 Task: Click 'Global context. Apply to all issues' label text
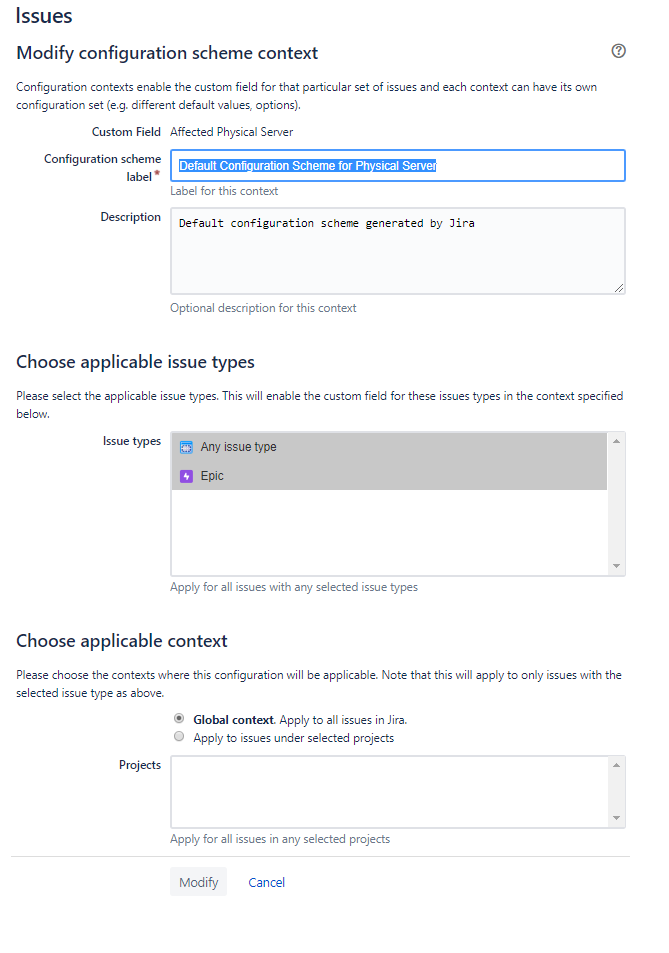299,719
